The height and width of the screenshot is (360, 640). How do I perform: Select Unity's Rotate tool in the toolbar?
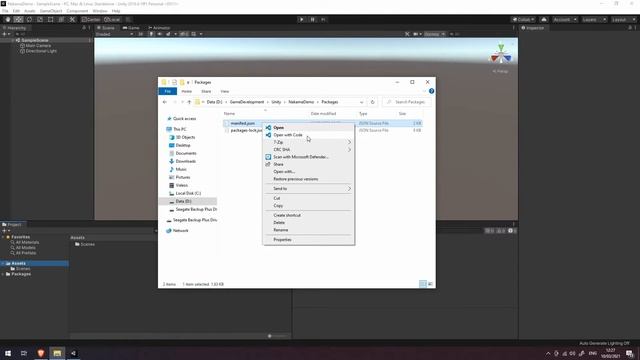click(x=29, y=19)
